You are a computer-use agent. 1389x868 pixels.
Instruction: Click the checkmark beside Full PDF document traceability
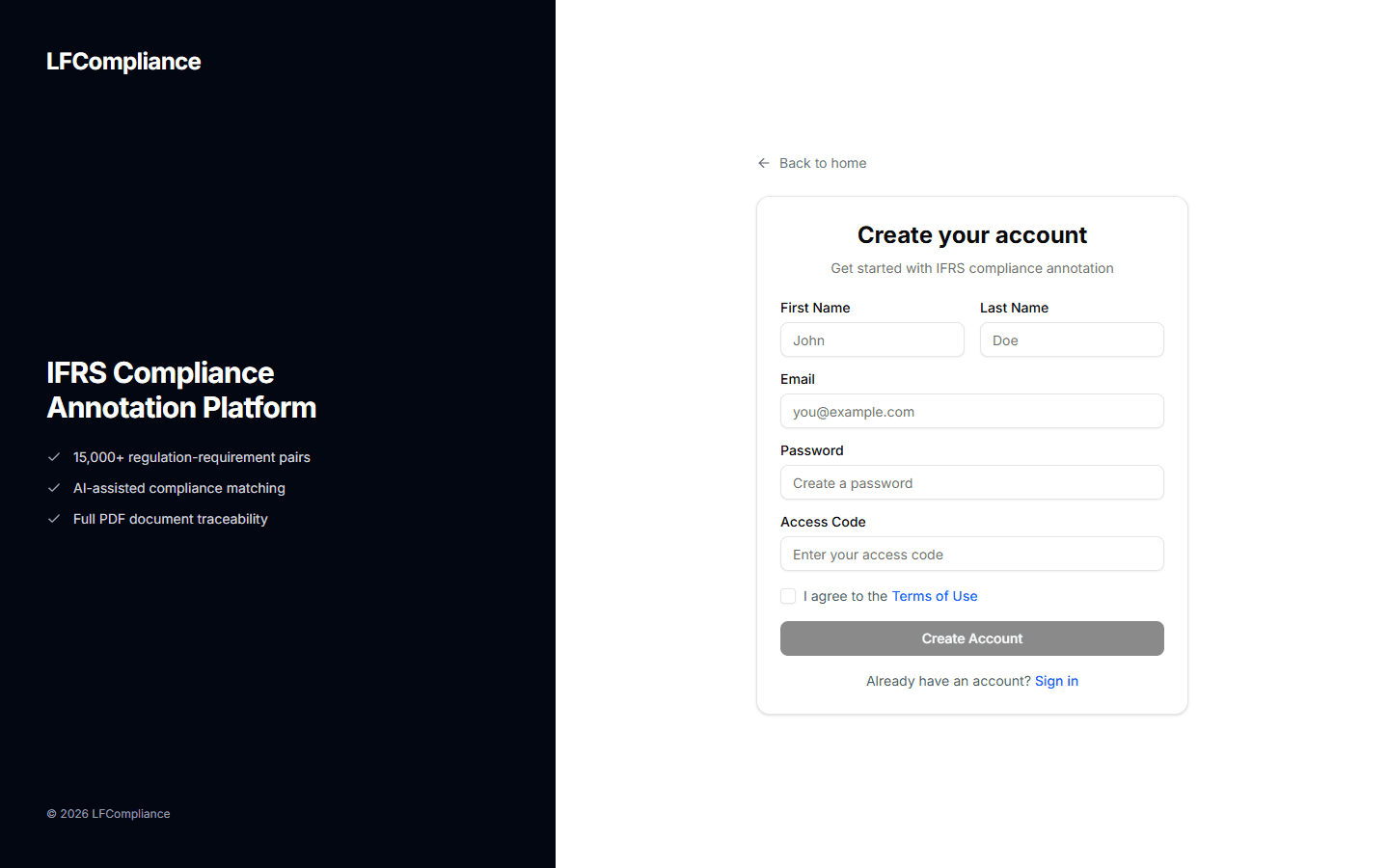tap(54, 519)
